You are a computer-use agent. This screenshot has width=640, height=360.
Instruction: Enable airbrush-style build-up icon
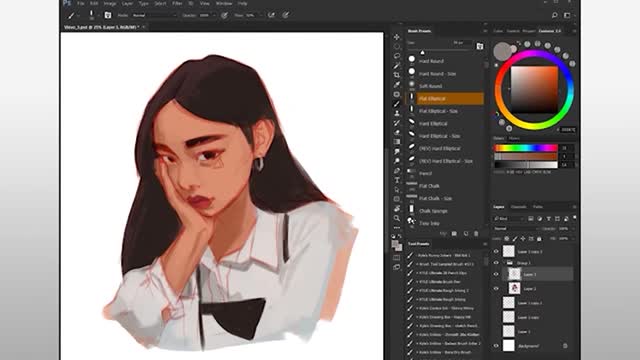point(271,15)
